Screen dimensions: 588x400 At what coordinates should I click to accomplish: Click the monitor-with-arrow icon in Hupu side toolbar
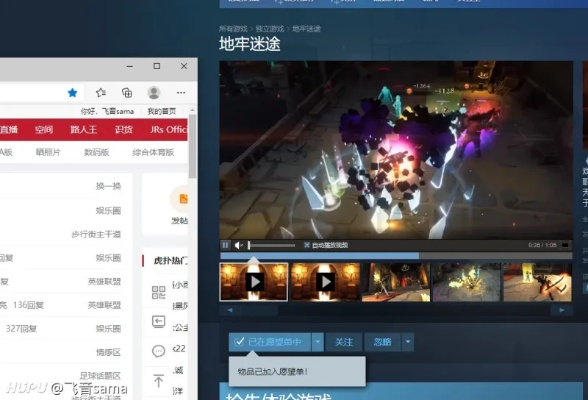click(x=159, y=321)
